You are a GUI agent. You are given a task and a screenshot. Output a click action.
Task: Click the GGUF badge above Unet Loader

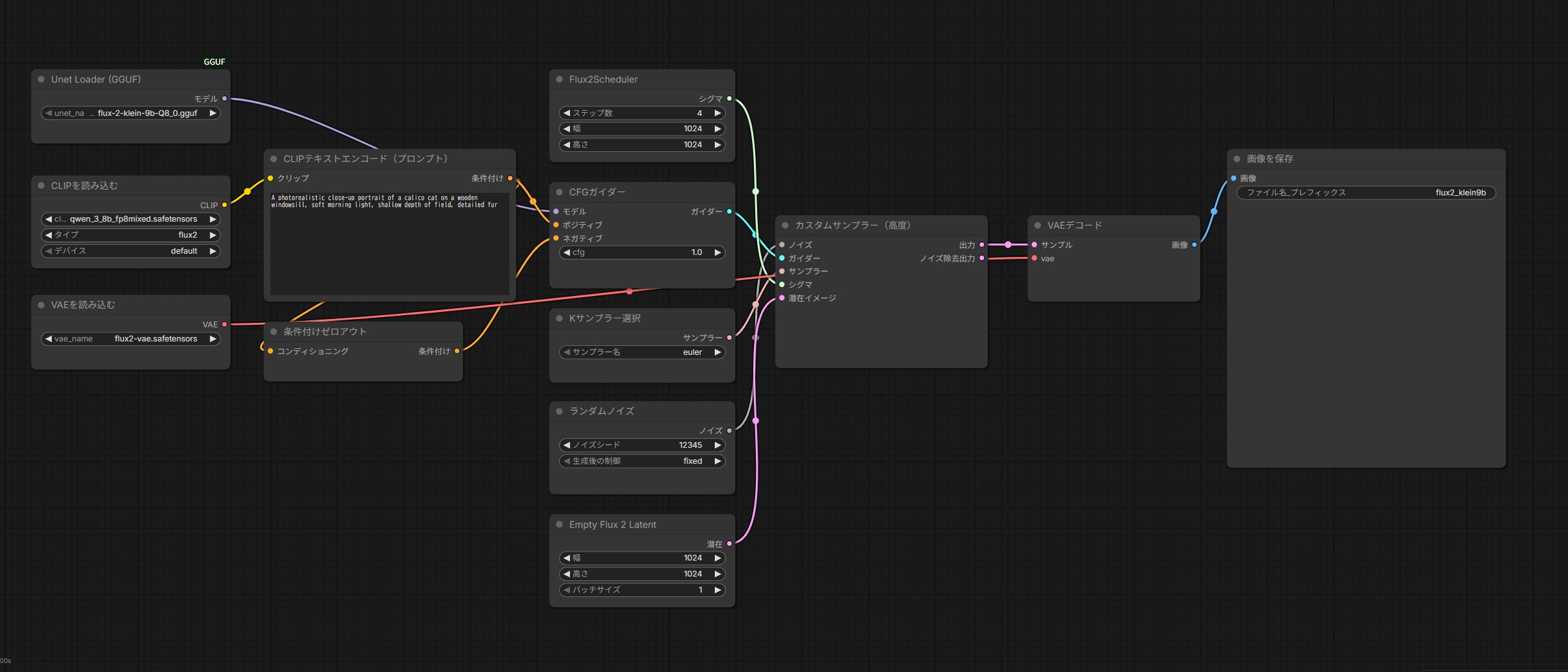(215, 62)
